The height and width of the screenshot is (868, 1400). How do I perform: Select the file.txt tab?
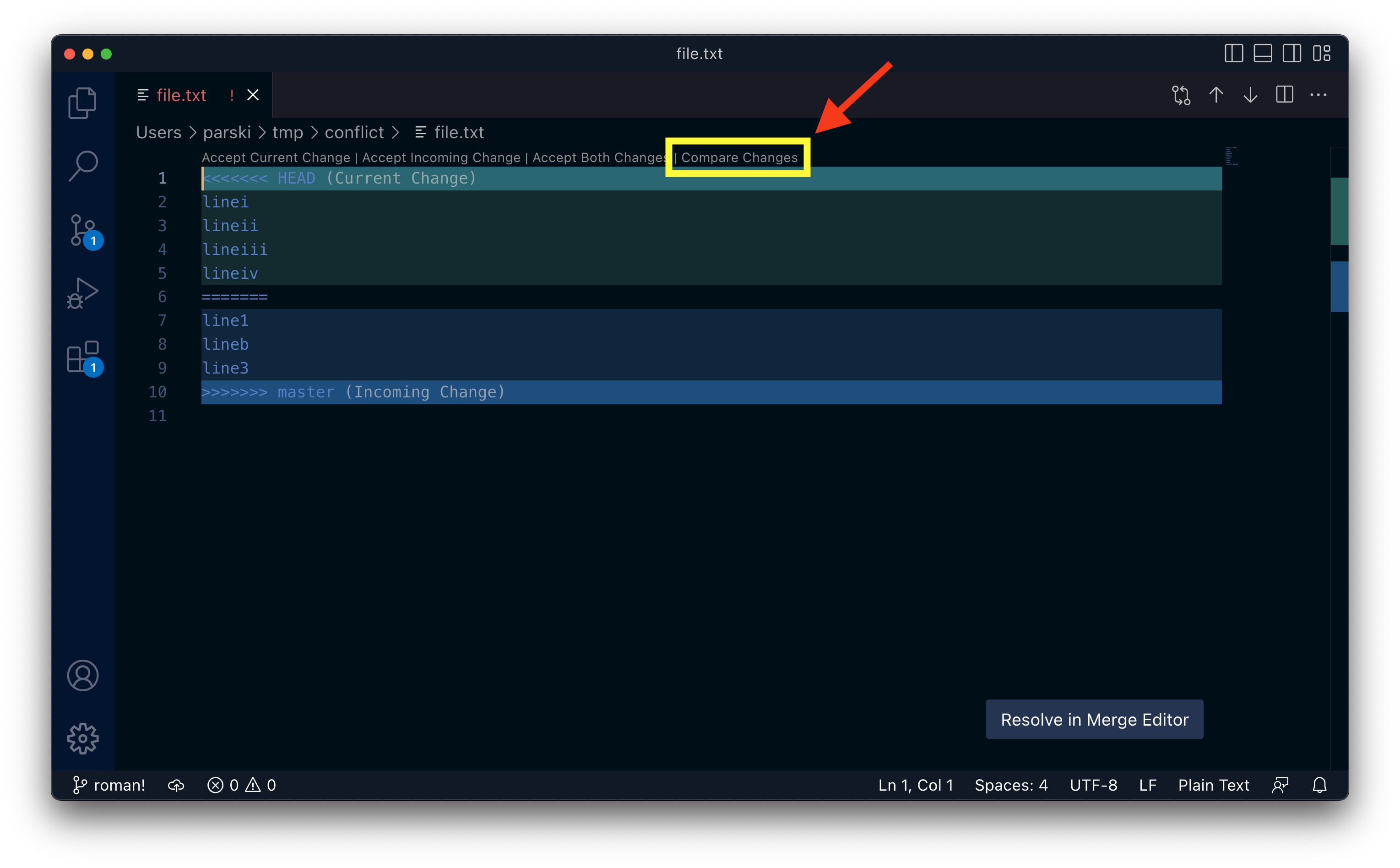[x=181, y=95]
